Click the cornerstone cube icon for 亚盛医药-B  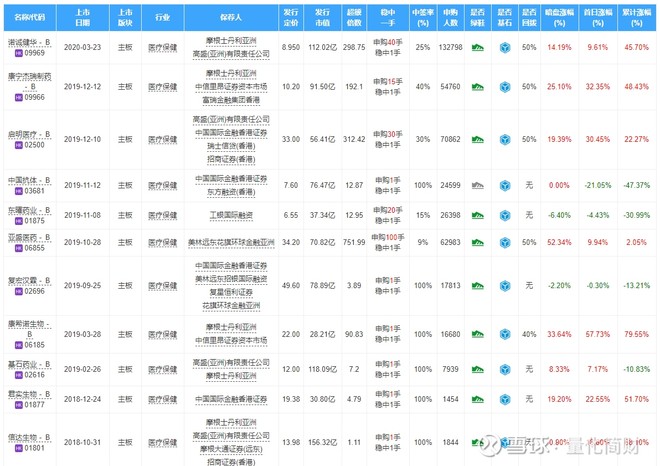pyautogui.click(x=505, y=242)
